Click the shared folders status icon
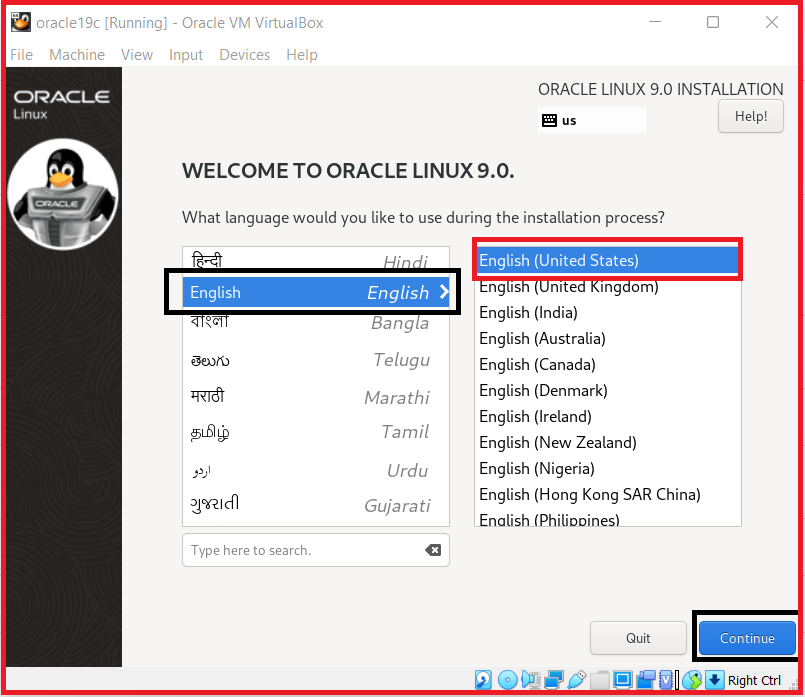Screen dimensions: 805x697 (x=600, y=680)
